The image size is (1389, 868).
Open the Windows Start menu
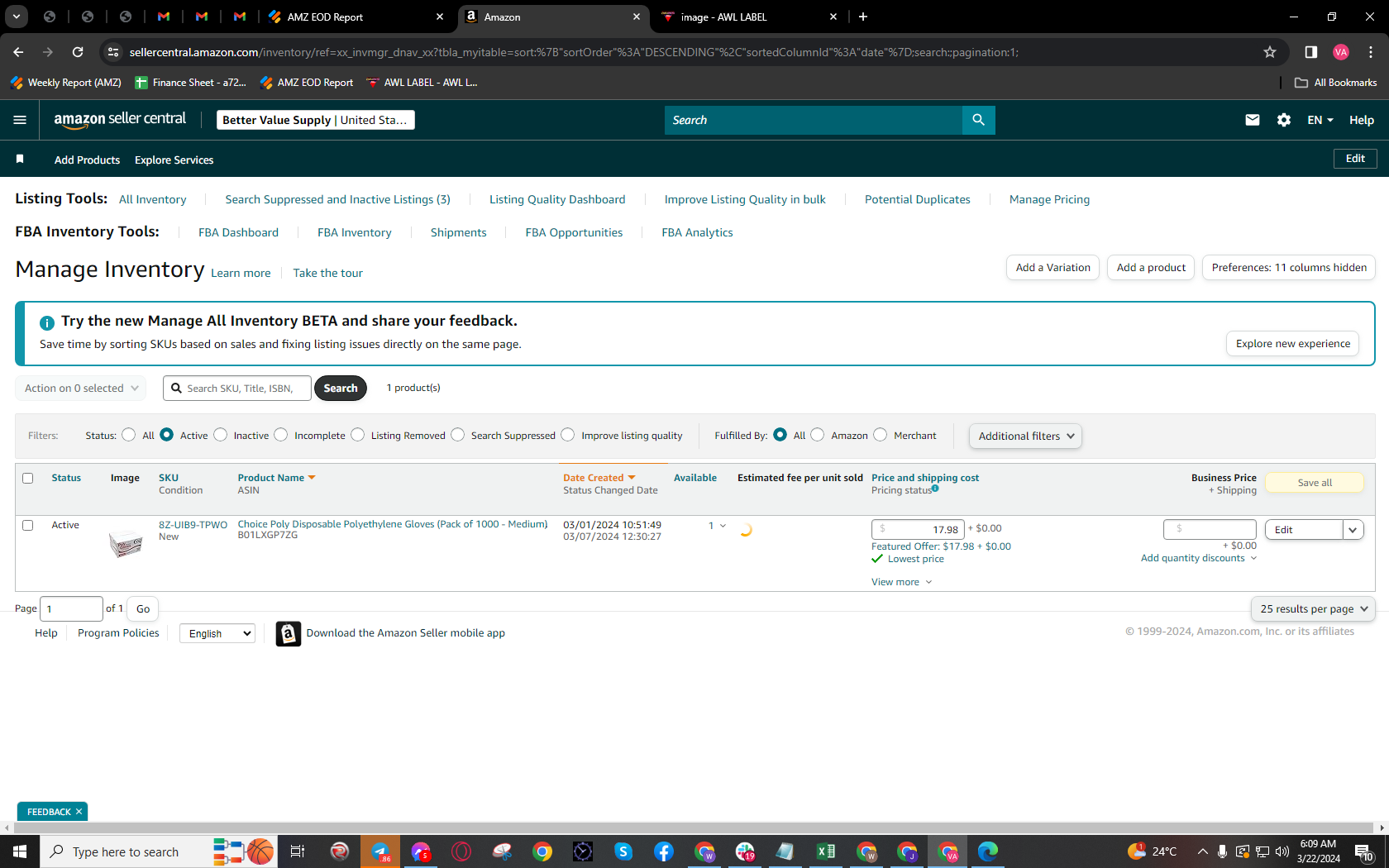pyautogui.click(x=20, y=851)
